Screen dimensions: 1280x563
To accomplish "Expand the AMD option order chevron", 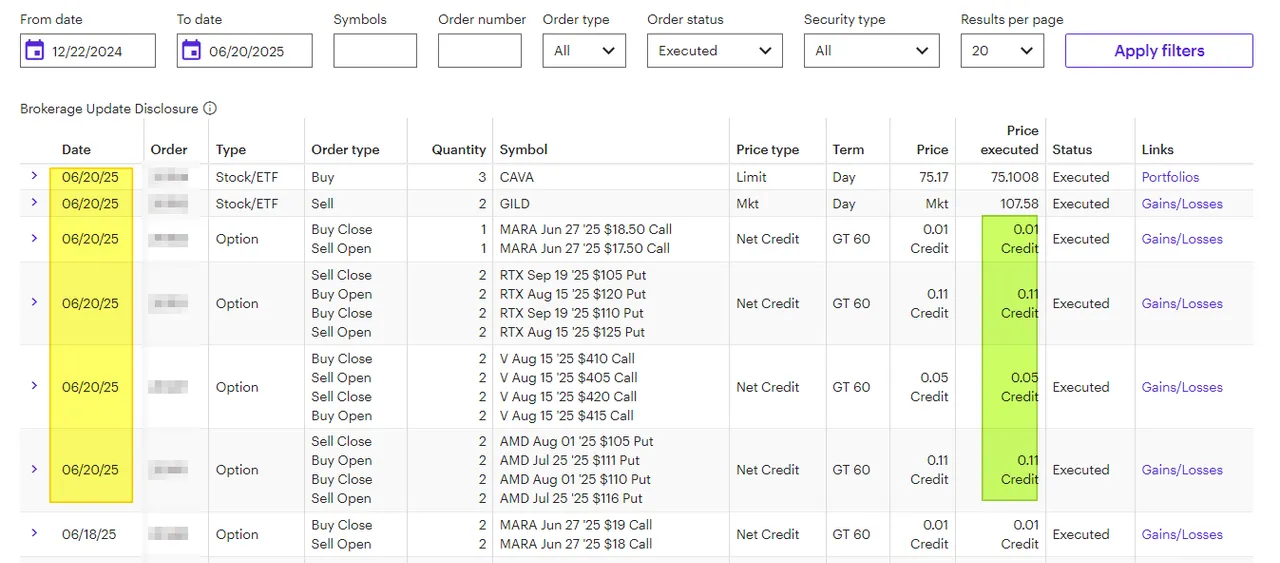I will pos(34,469).
